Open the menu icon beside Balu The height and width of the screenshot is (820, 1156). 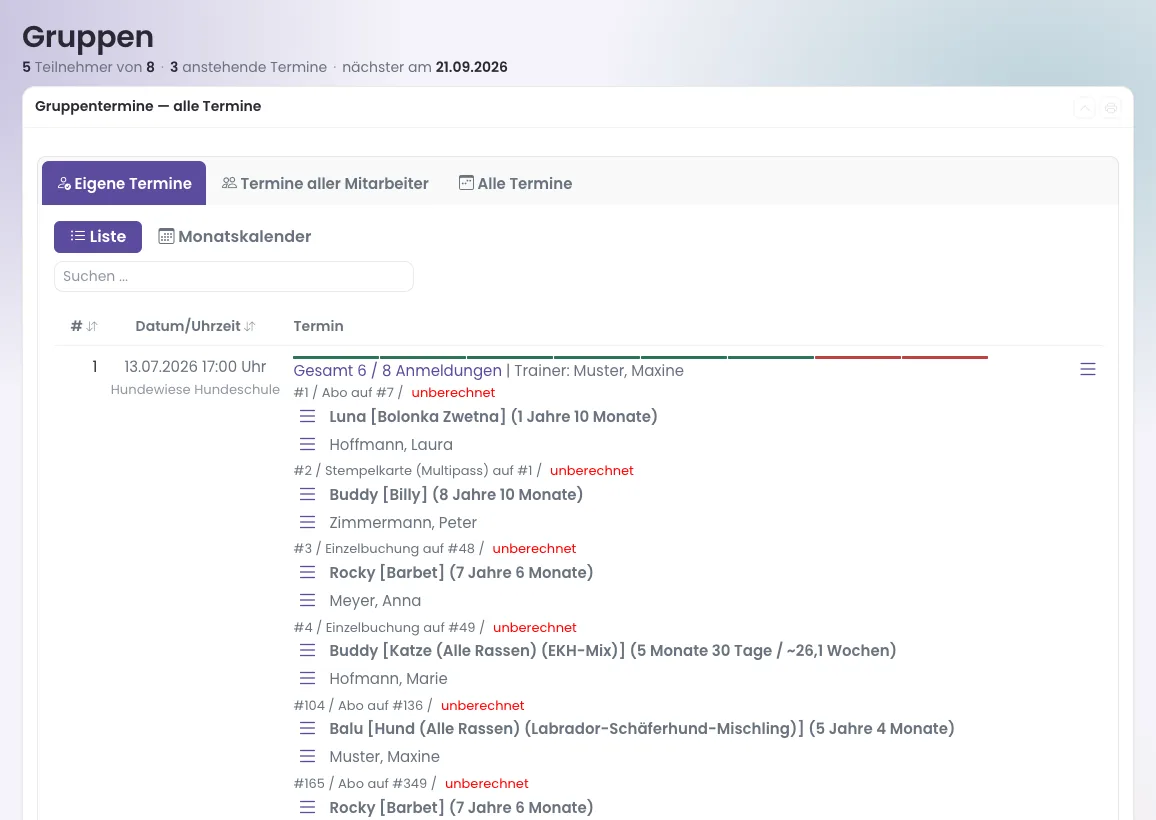click(307, 729)
